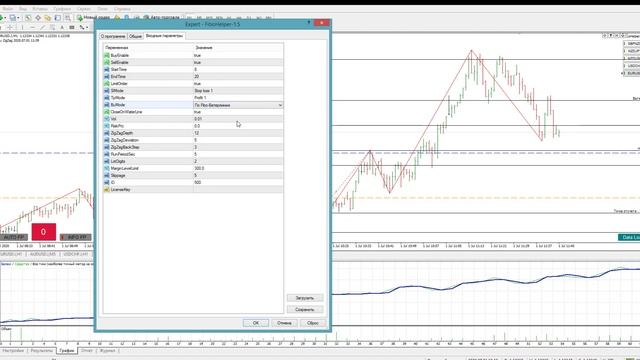Open the 'Настройки' tester tab

point(13,351)
